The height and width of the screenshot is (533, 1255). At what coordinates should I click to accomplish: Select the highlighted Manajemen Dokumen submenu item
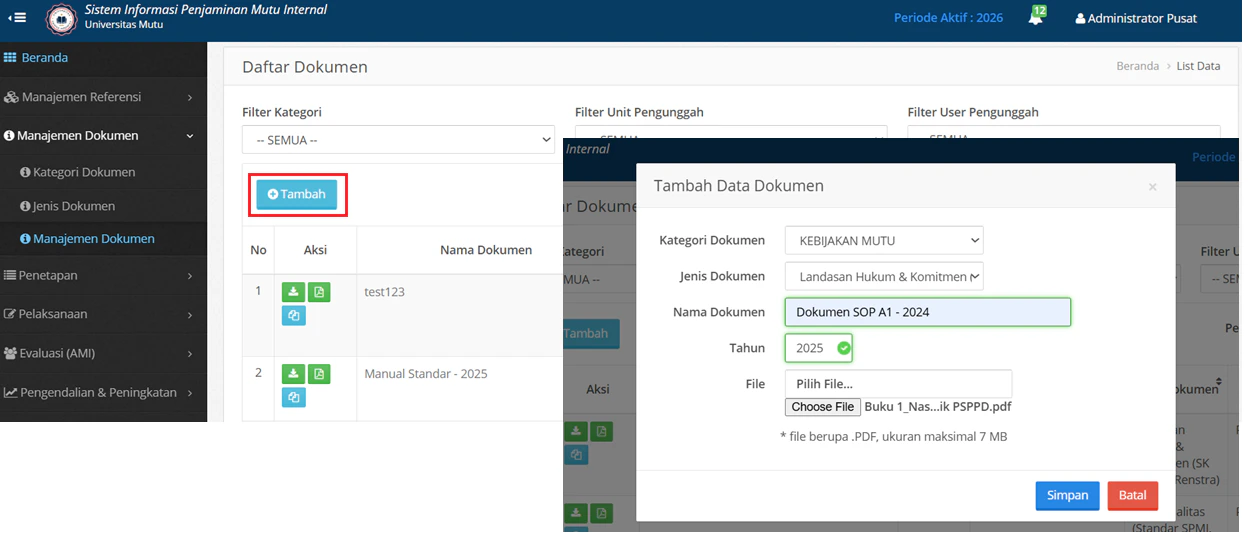94,239
